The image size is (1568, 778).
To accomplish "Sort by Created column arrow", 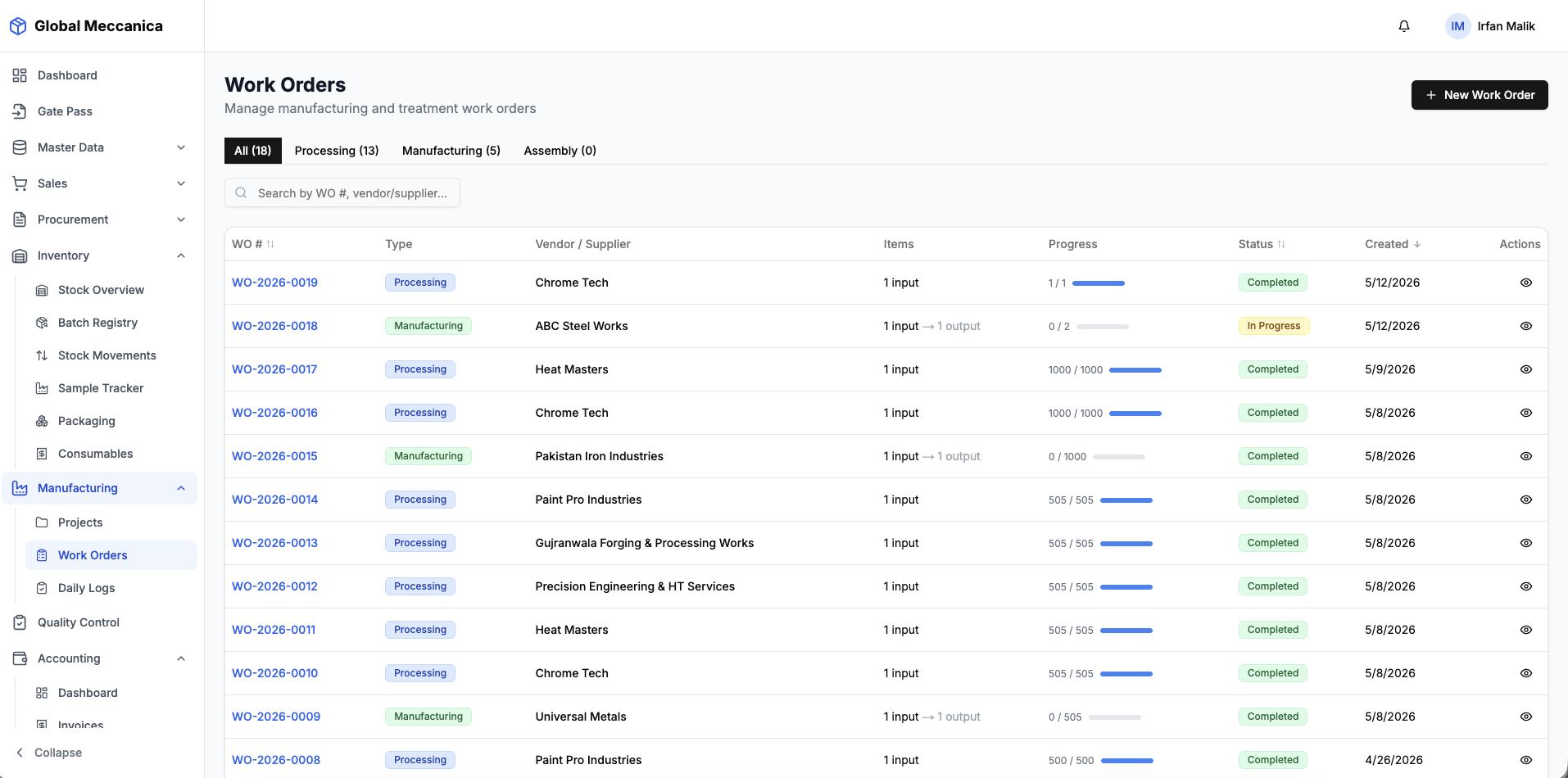I will pyautogui.click(x=1417, y=244).
